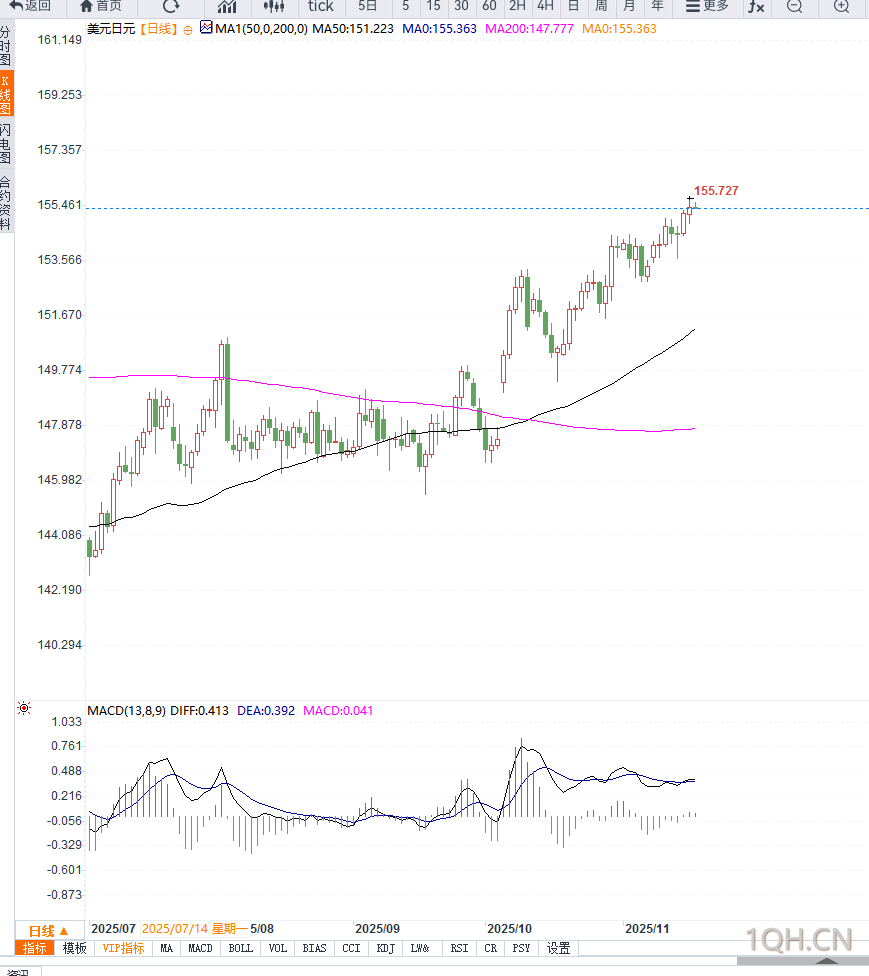Viewport: 869px width, 976px height.
Task: Select the 60-minute timeframe
Action: coord(489,6)
